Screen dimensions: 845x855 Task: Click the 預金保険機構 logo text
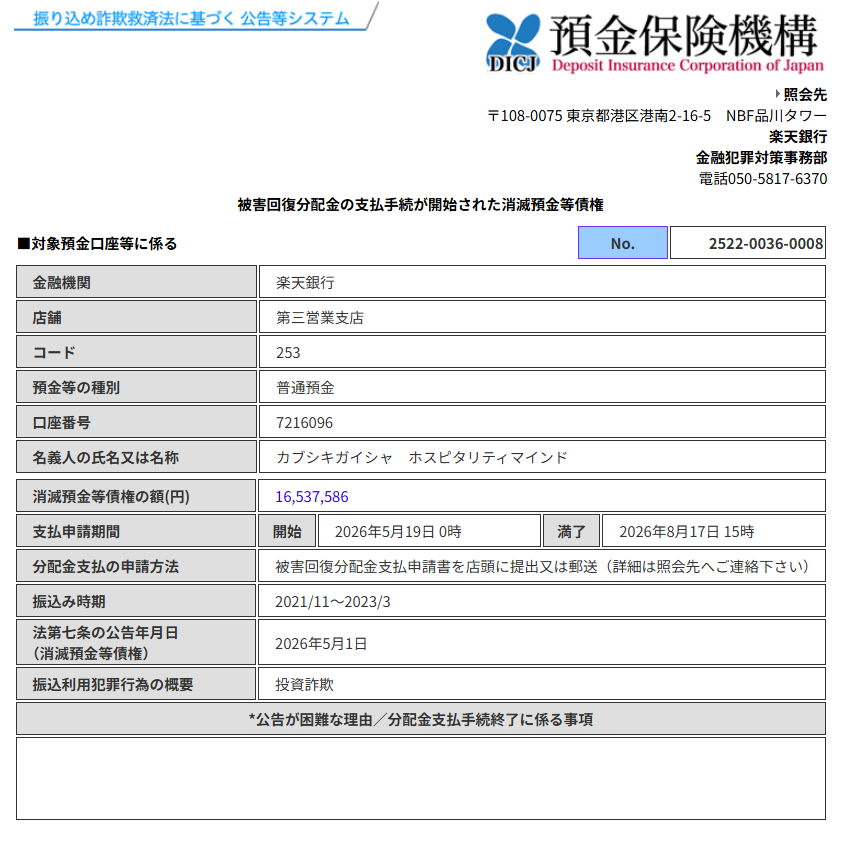point(684,35)
